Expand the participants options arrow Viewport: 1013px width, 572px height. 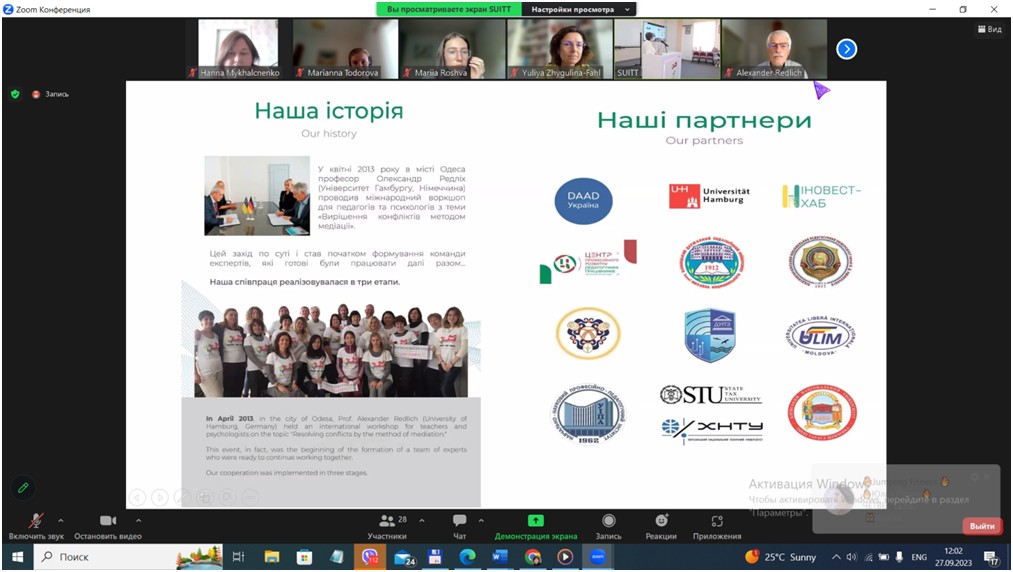pos(422,520)
